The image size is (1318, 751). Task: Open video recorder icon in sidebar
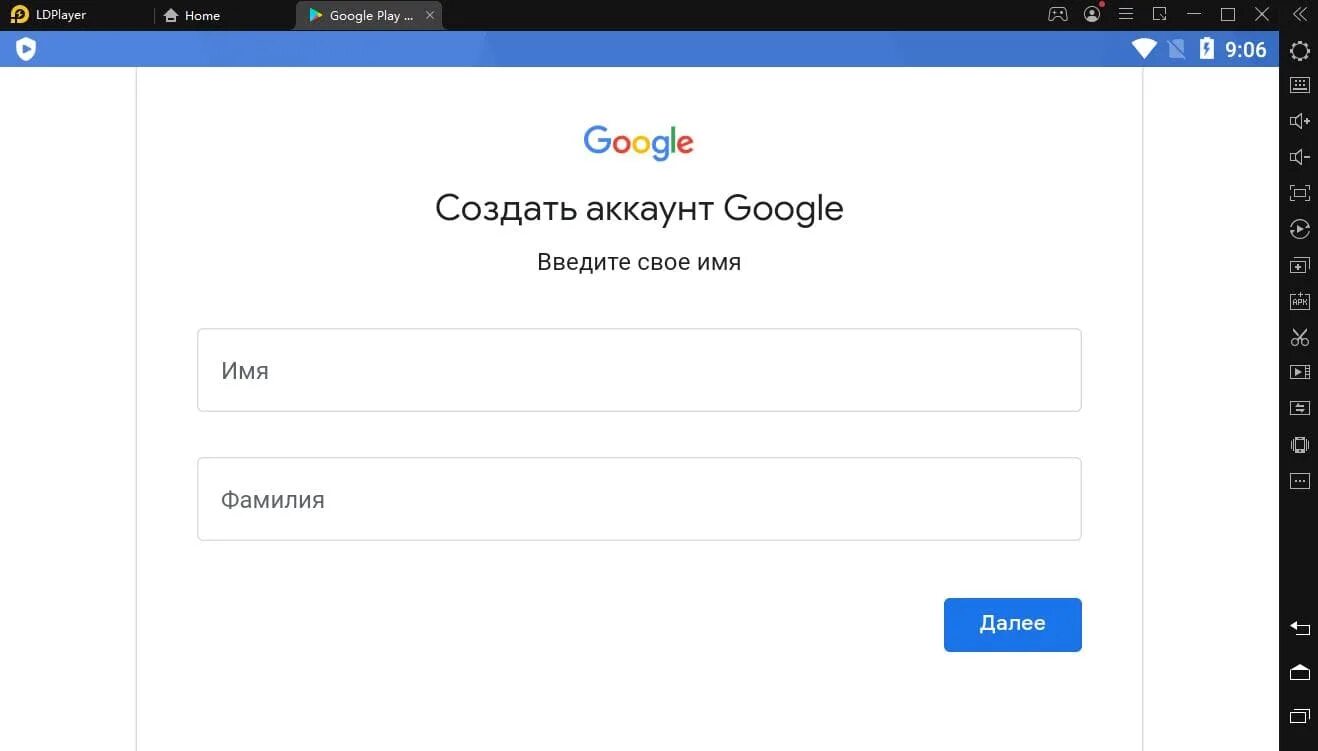(1299, 372)
